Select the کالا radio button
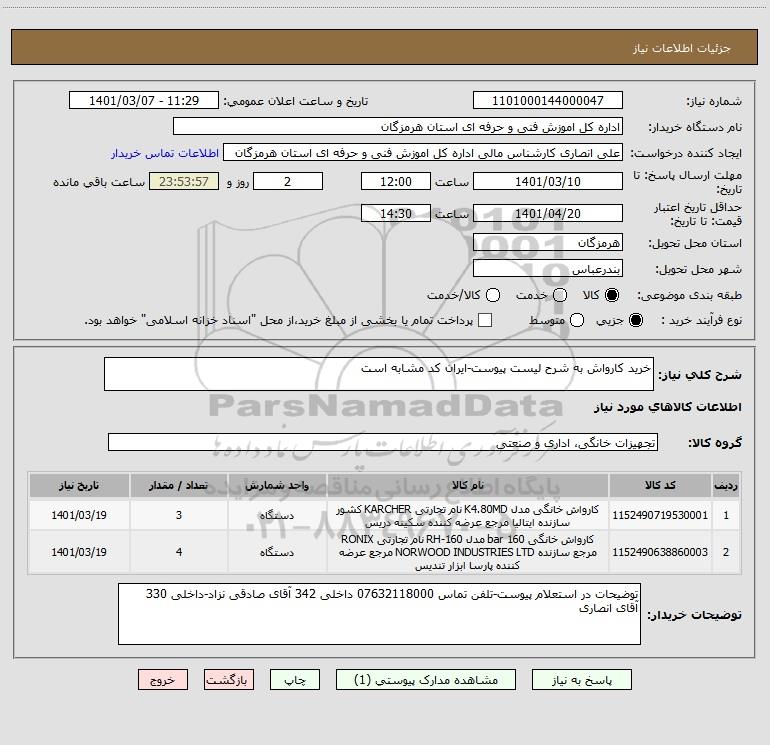This screenshot has height=745, width=770. (x=612, y=295)
